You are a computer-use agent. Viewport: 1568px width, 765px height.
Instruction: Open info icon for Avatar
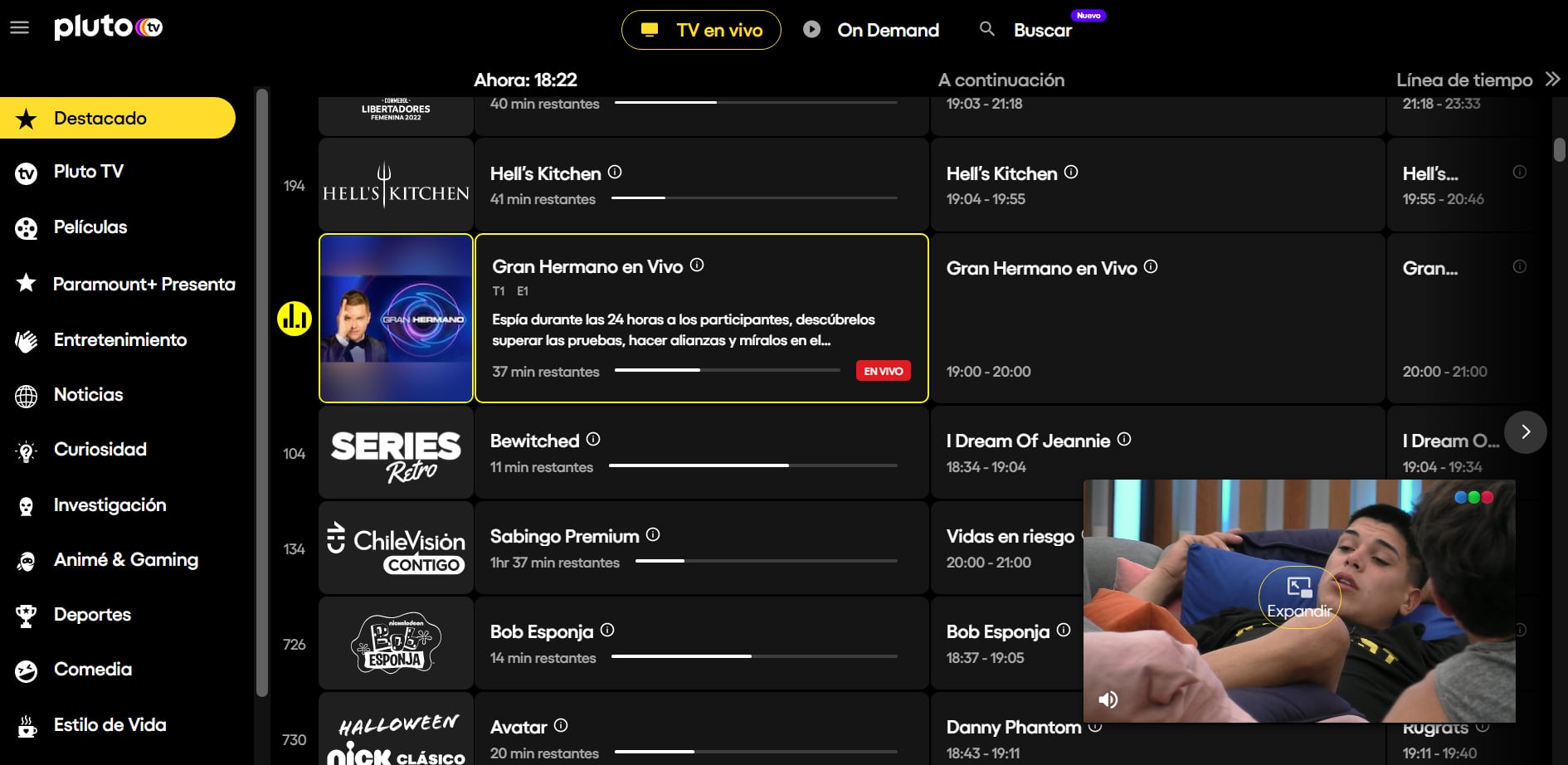coord(561,725)
